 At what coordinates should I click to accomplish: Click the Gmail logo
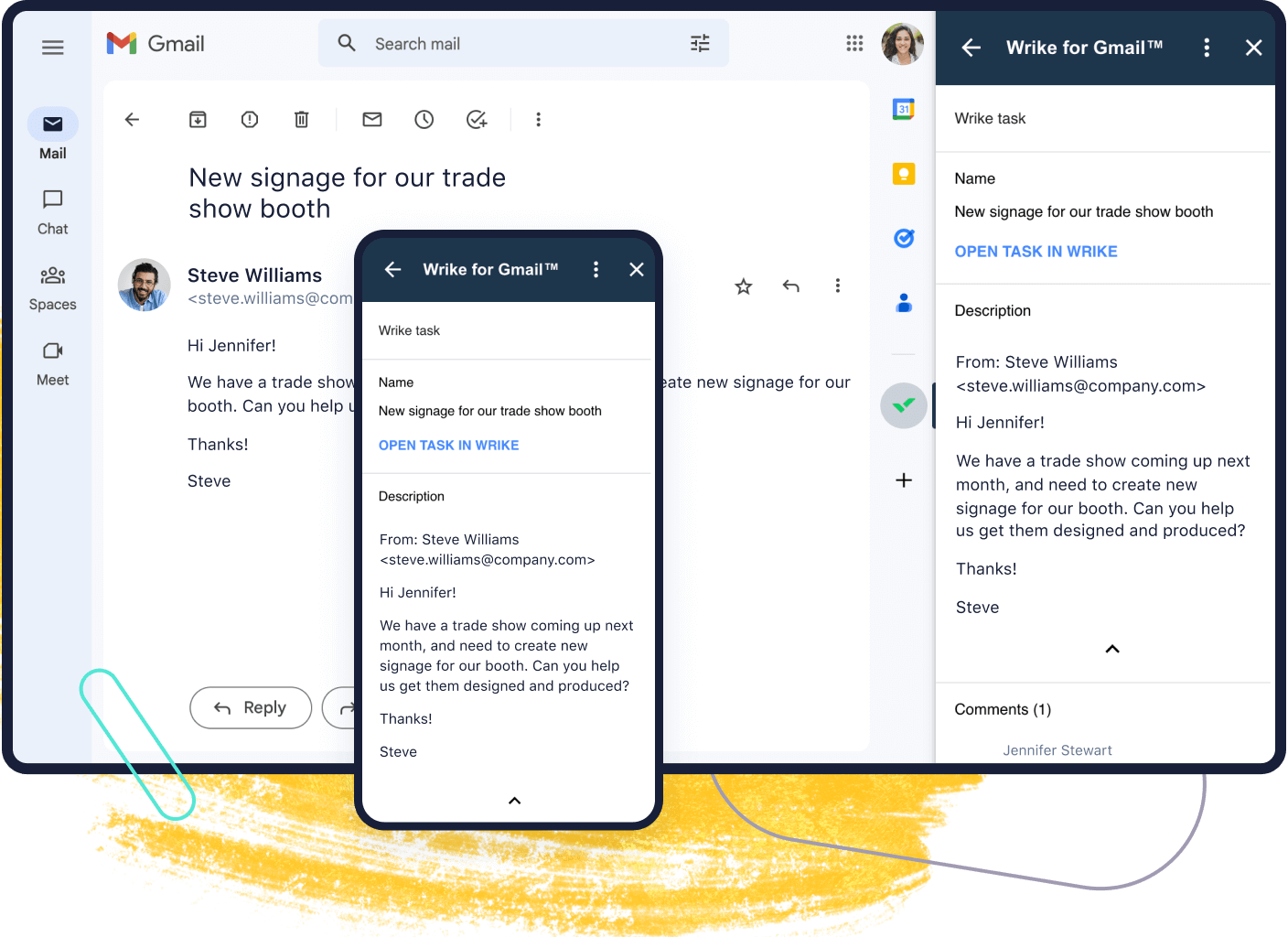coord(156,44)
